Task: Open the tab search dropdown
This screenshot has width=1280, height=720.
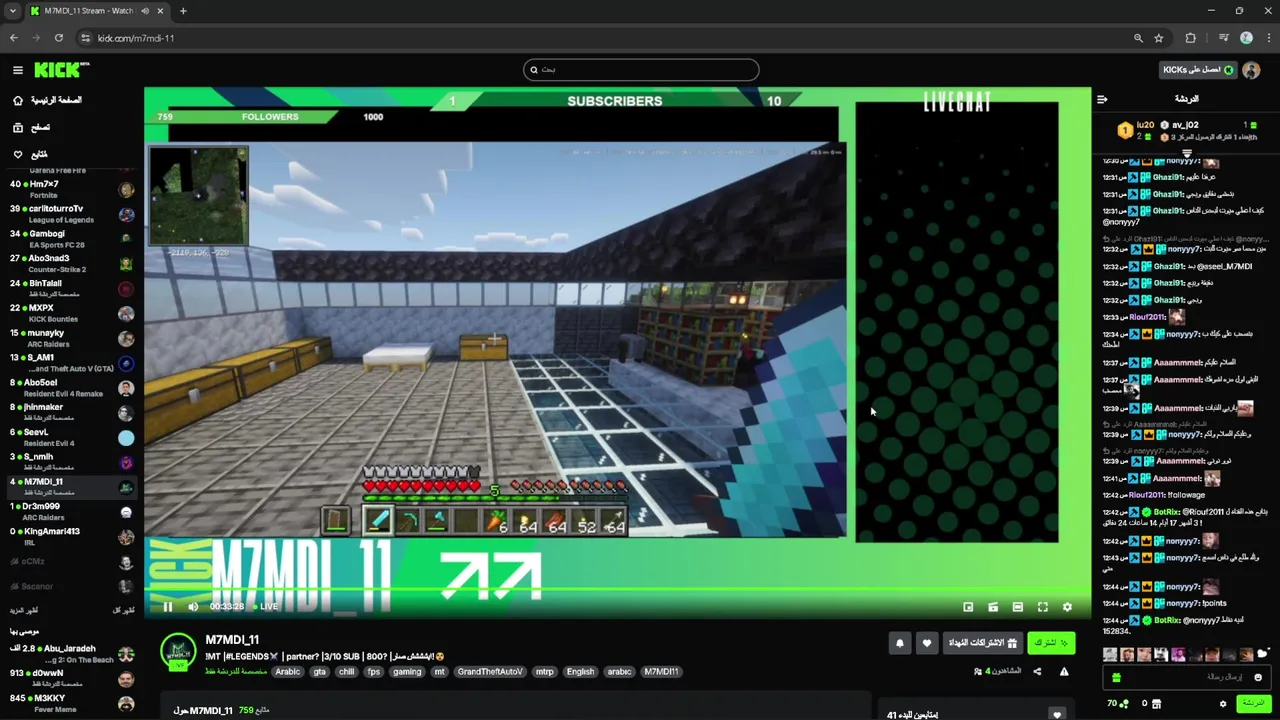Action: point(12,11)
